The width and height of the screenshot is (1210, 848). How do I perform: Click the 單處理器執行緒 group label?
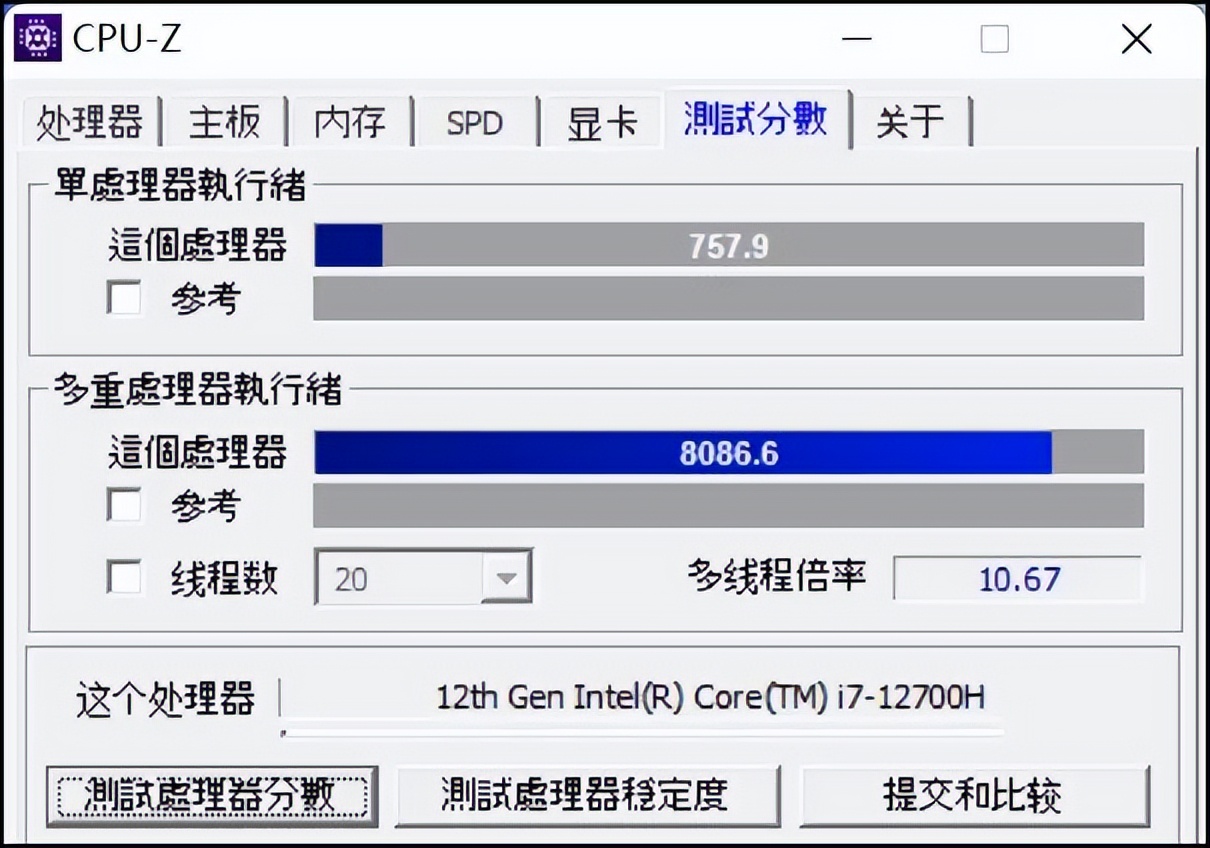(180, 186)
